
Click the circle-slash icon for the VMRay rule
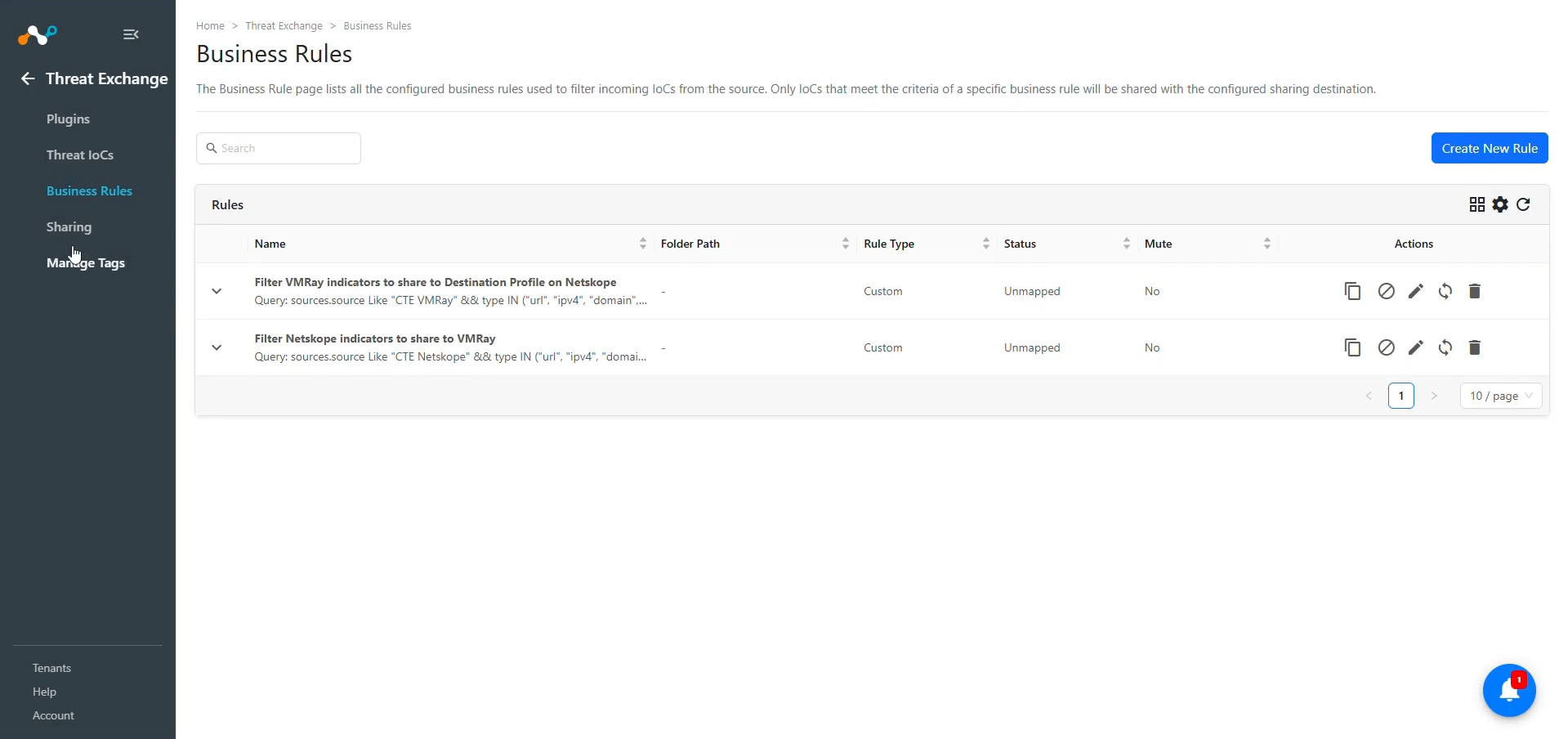click(1386, 291)
